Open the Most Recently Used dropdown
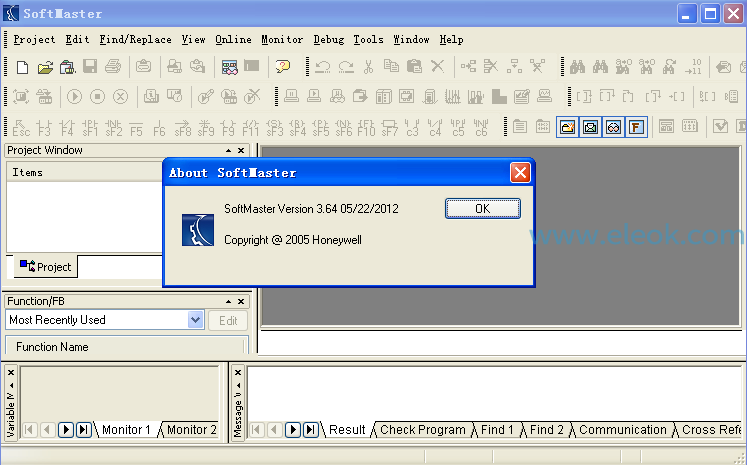 point(195,320)
